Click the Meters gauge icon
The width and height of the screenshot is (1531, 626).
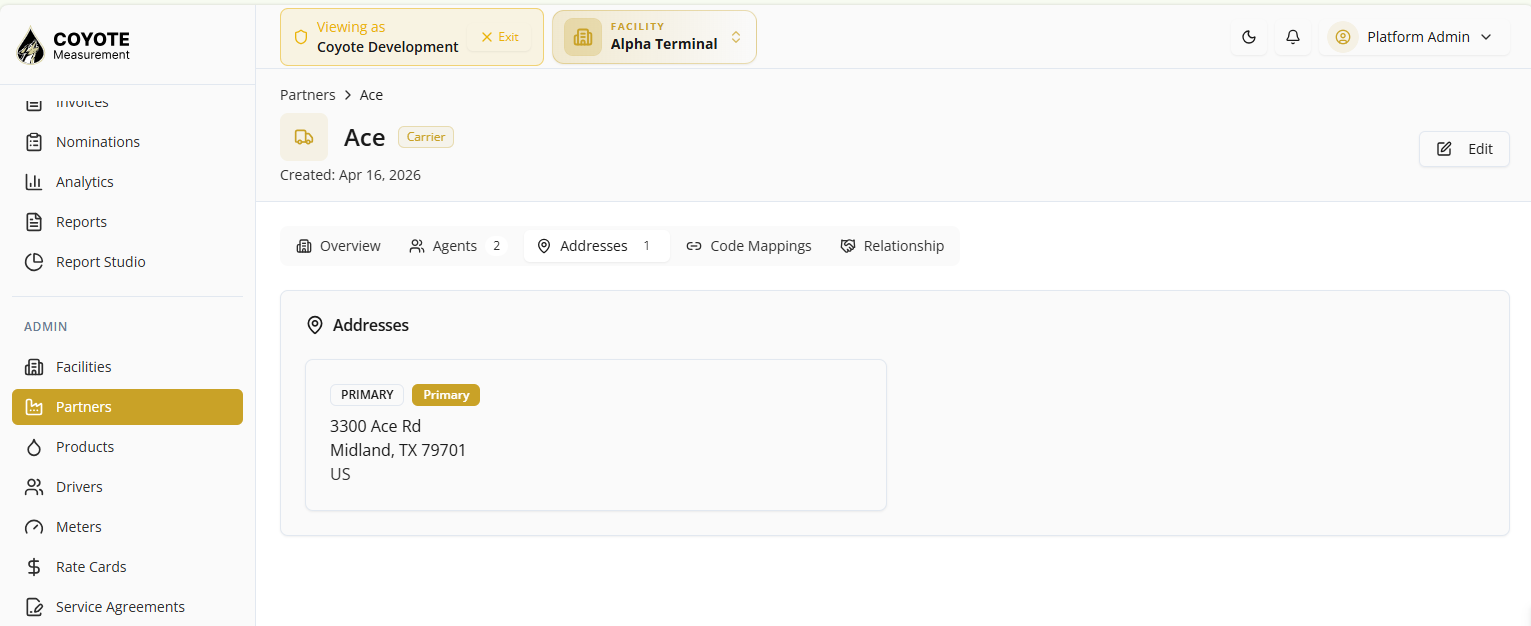(x=34, y=527)
